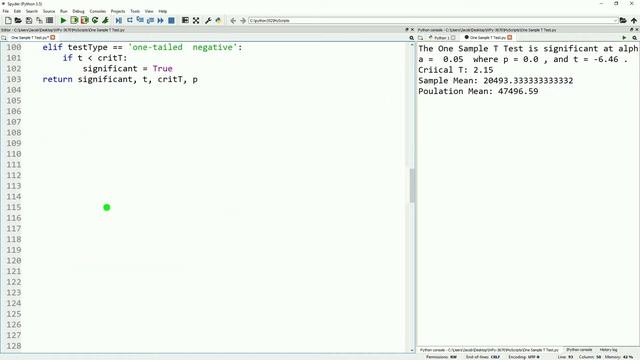Toggle fullscreen mode icon
Viewport: 640px width, 360px height.
196,20
